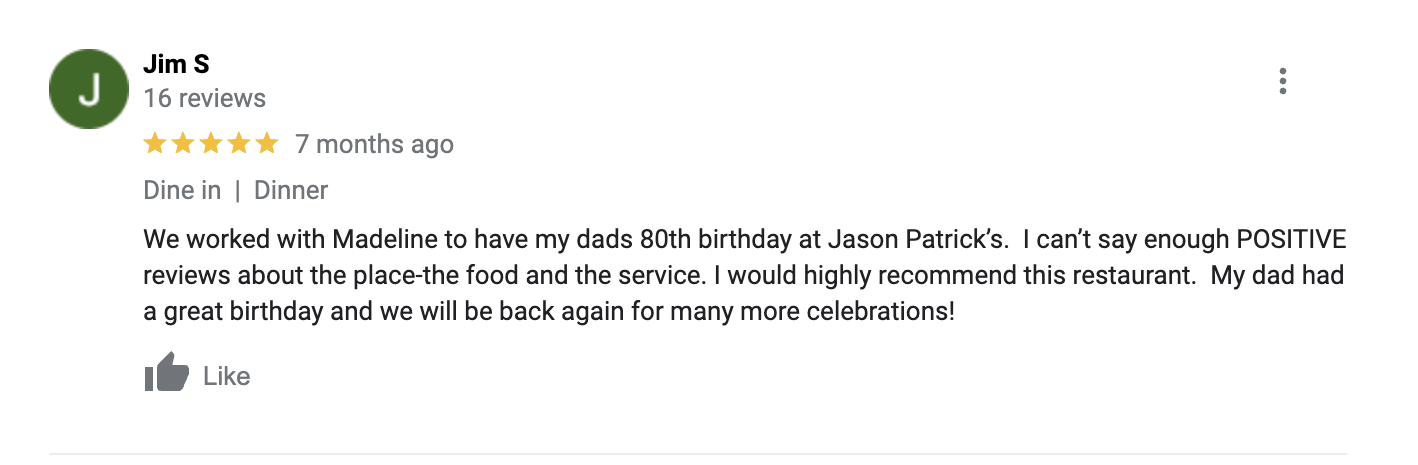
Task: Select the "Dine in" service label
Action: (x=182, y=190)
